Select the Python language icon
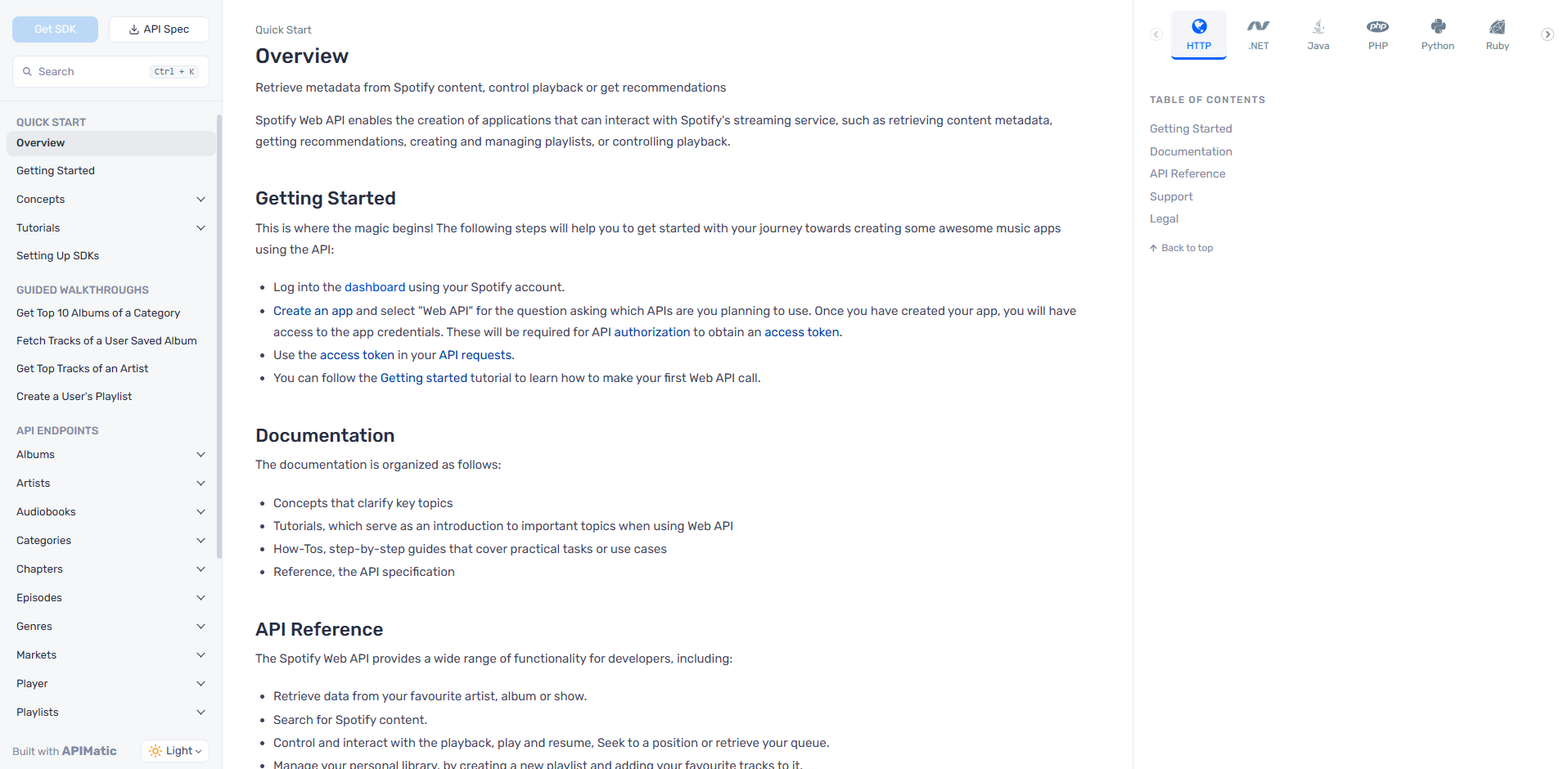This screenshot has width=1568, height=769. point(1438,27)
